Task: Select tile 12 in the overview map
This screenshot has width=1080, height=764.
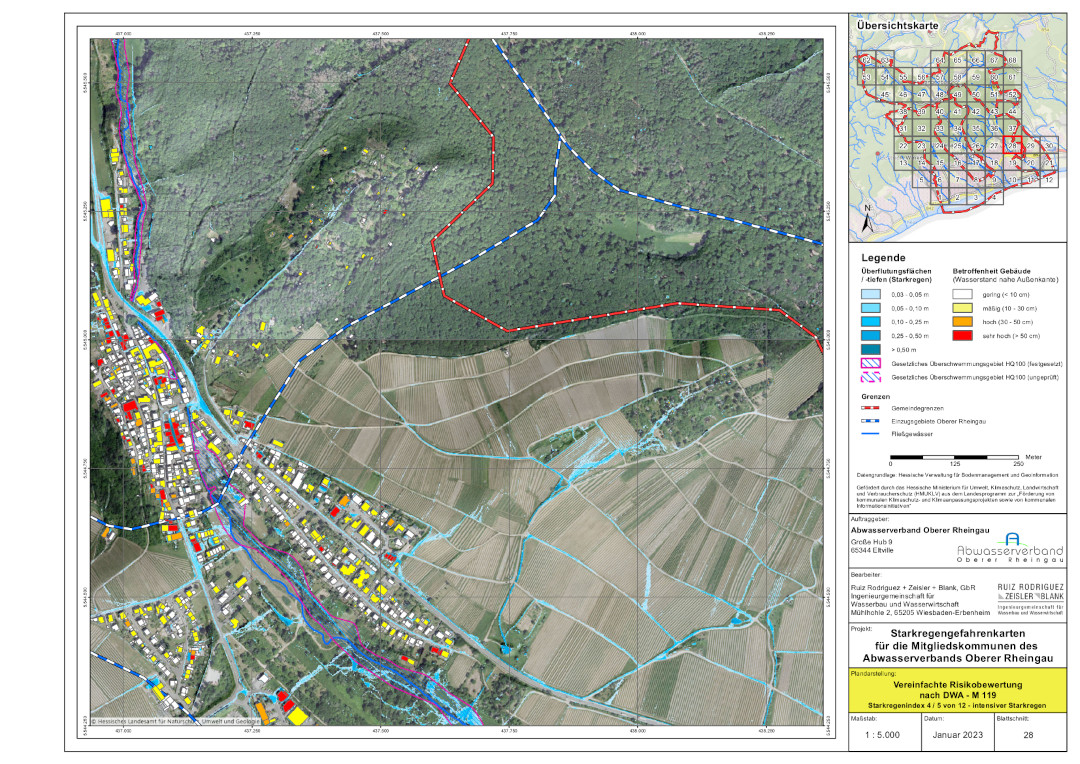Action: coord(1048,180)
